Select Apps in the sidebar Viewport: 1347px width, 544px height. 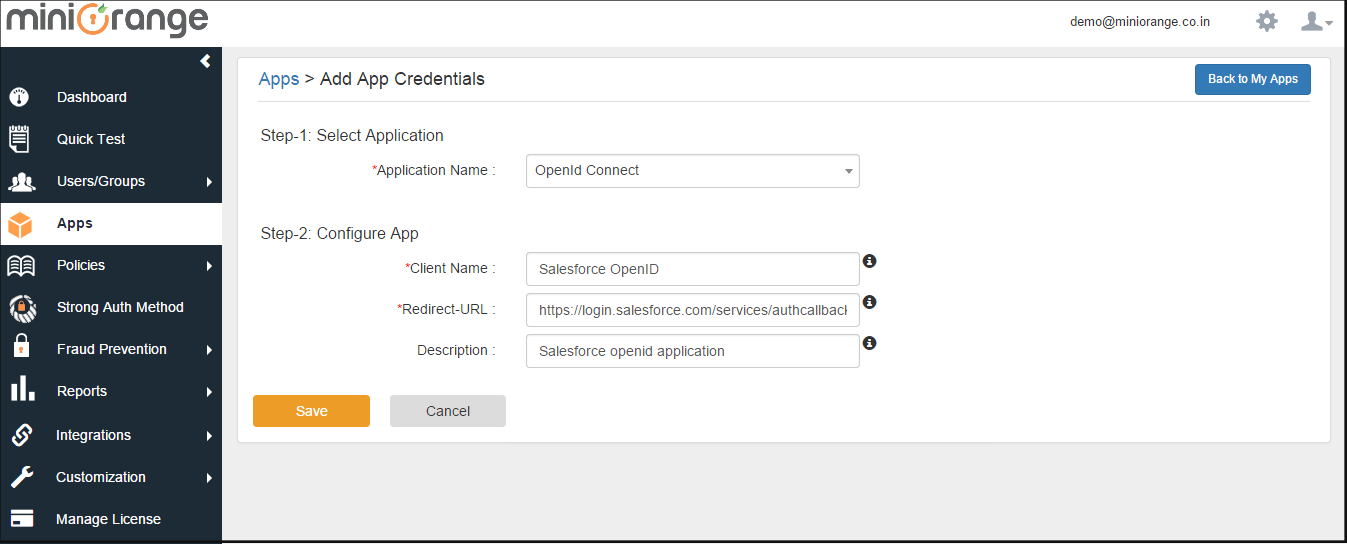[111, 223]
